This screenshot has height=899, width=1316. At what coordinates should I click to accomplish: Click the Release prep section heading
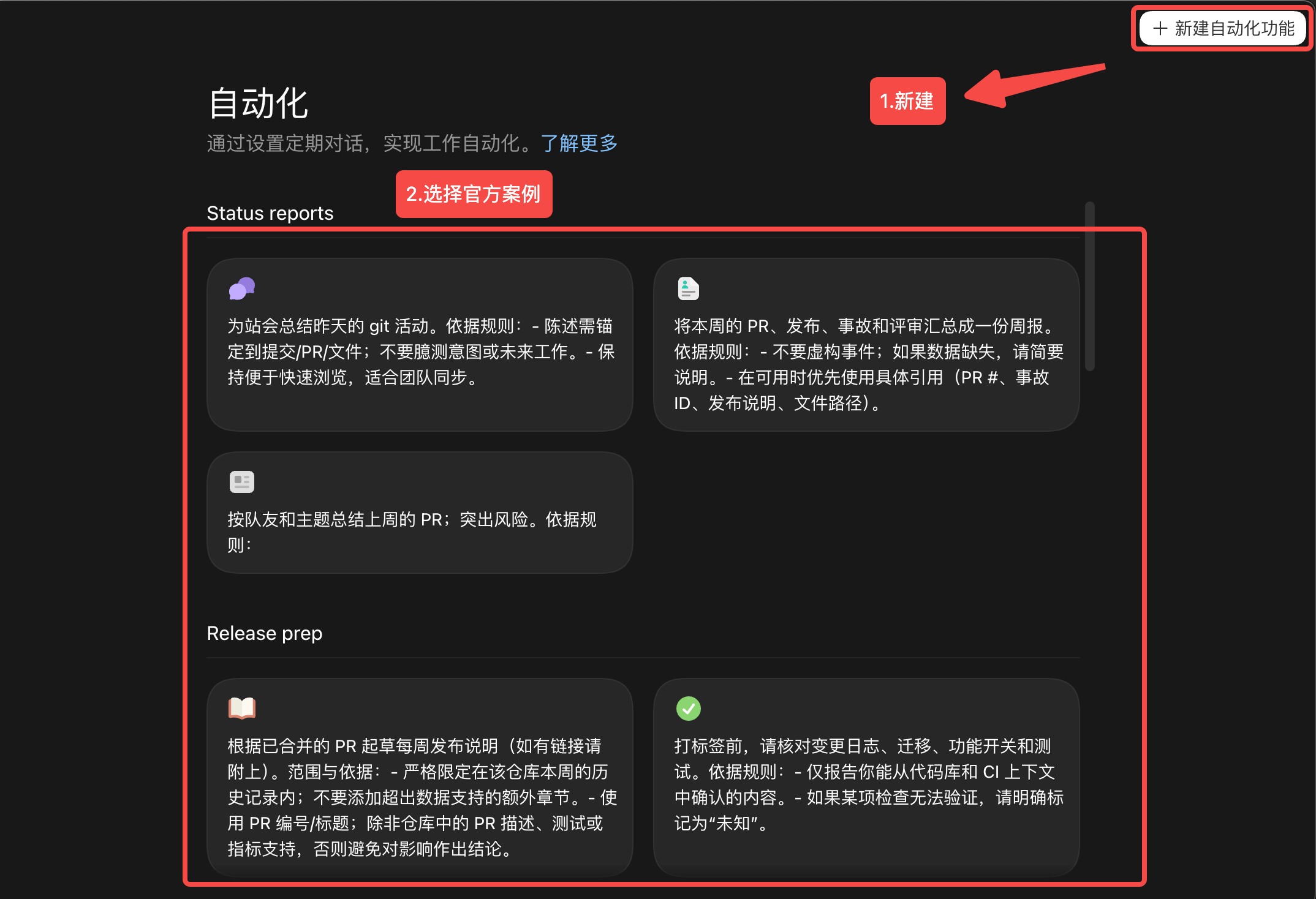coord(265,633)
